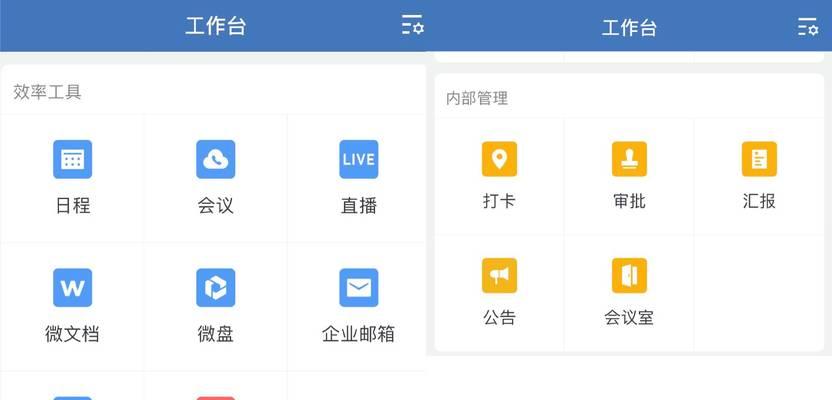Tap the 打卡 location pin icon
Viewport: 832px width, 400px height.
tap(499, 159)
